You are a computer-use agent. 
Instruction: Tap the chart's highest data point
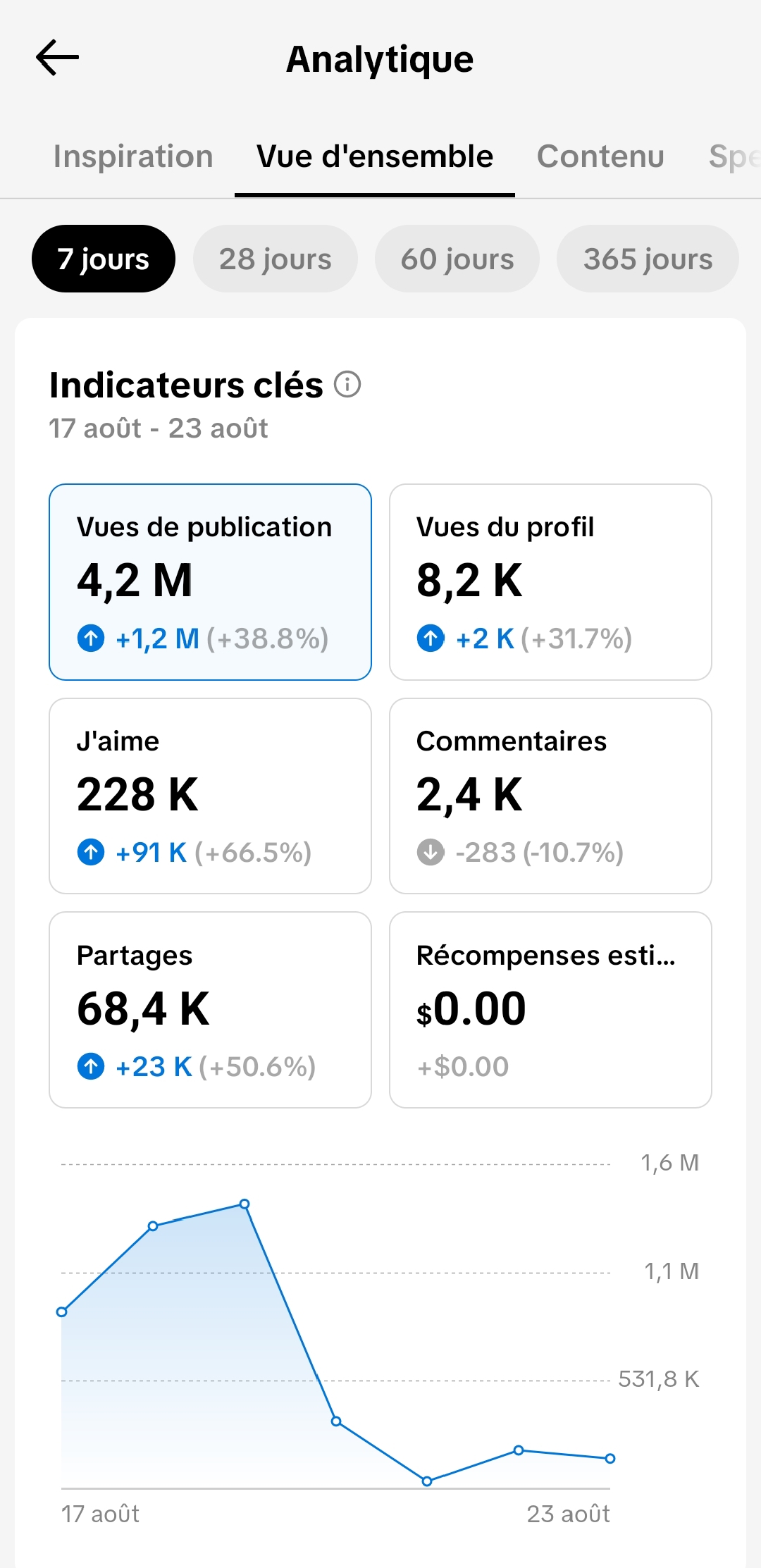245,1204
